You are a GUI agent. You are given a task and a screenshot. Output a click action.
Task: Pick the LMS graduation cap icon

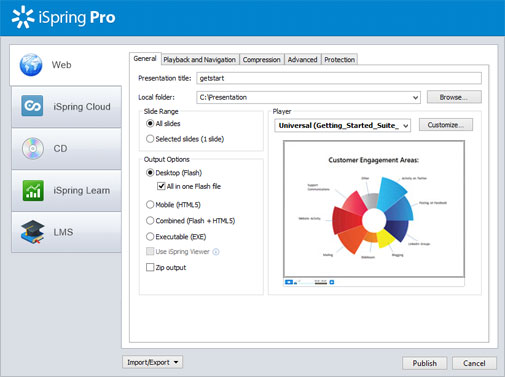tap(32, 232)
